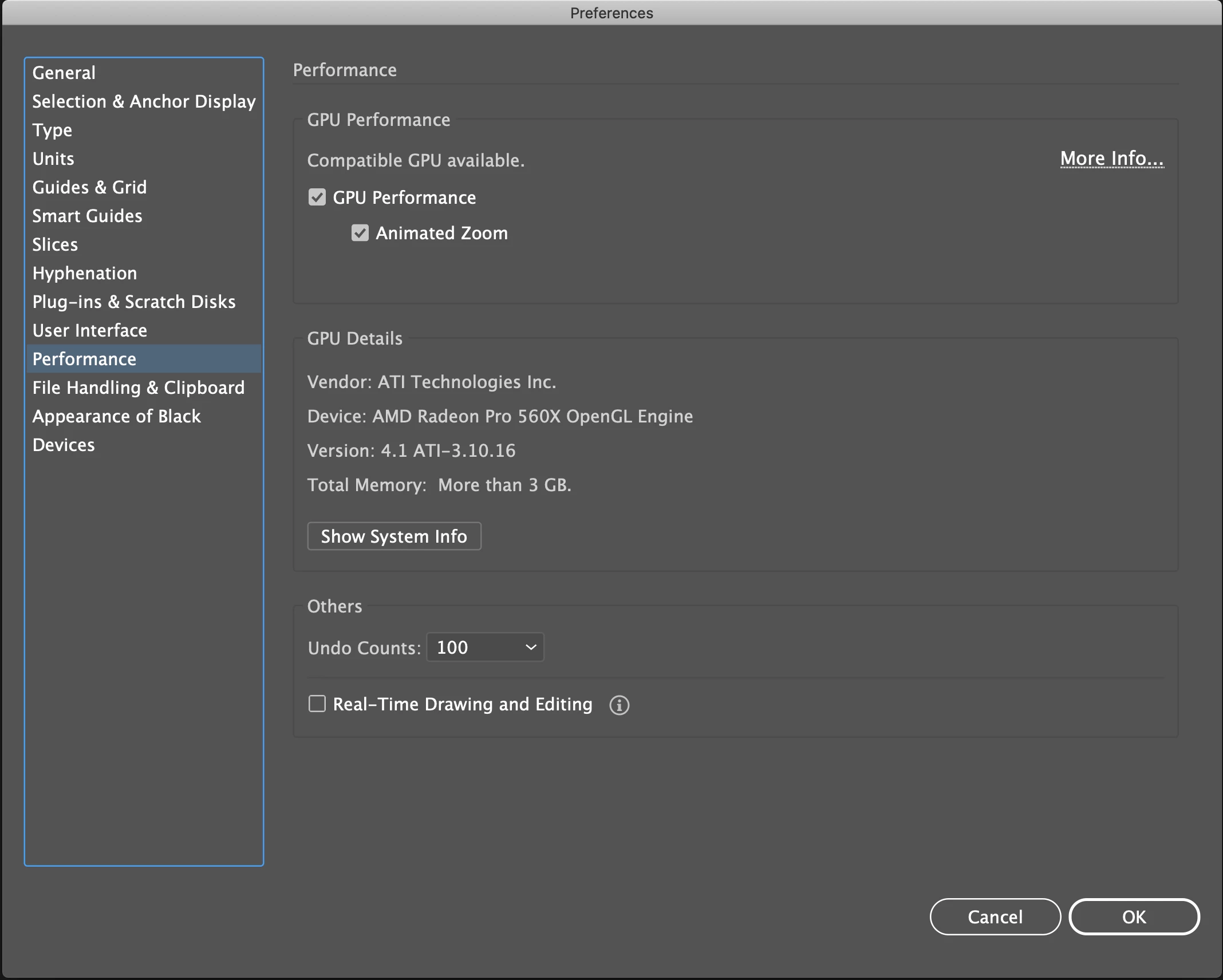This screenshot has height=980, width=1223.
Task: Open Plug-ins & Scratch Disks section
Action: pyautogui.click(x=134, y=302)
